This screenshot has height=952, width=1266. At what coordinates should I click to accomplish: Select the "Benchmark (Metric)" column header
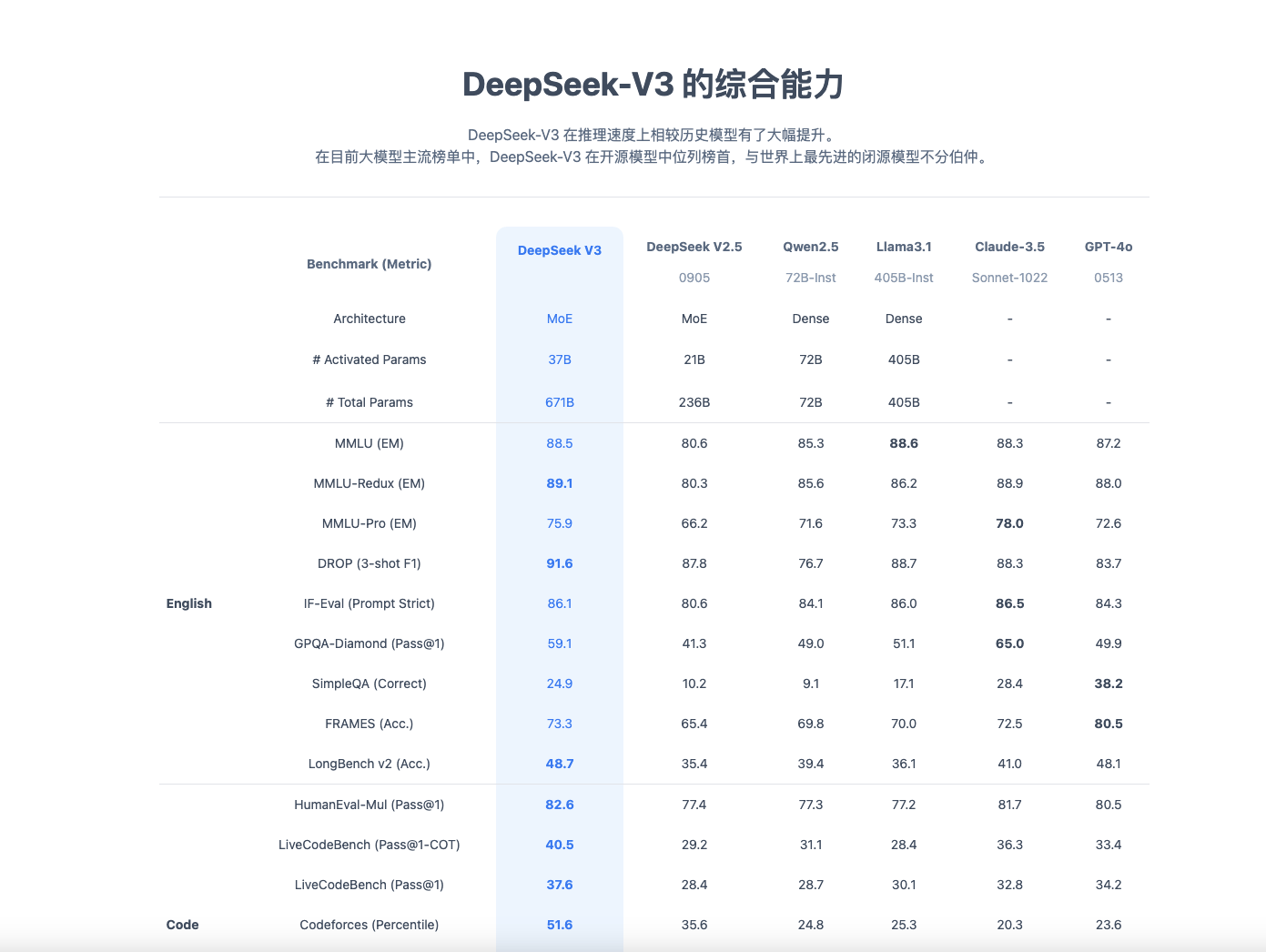(x=370, y=264)
